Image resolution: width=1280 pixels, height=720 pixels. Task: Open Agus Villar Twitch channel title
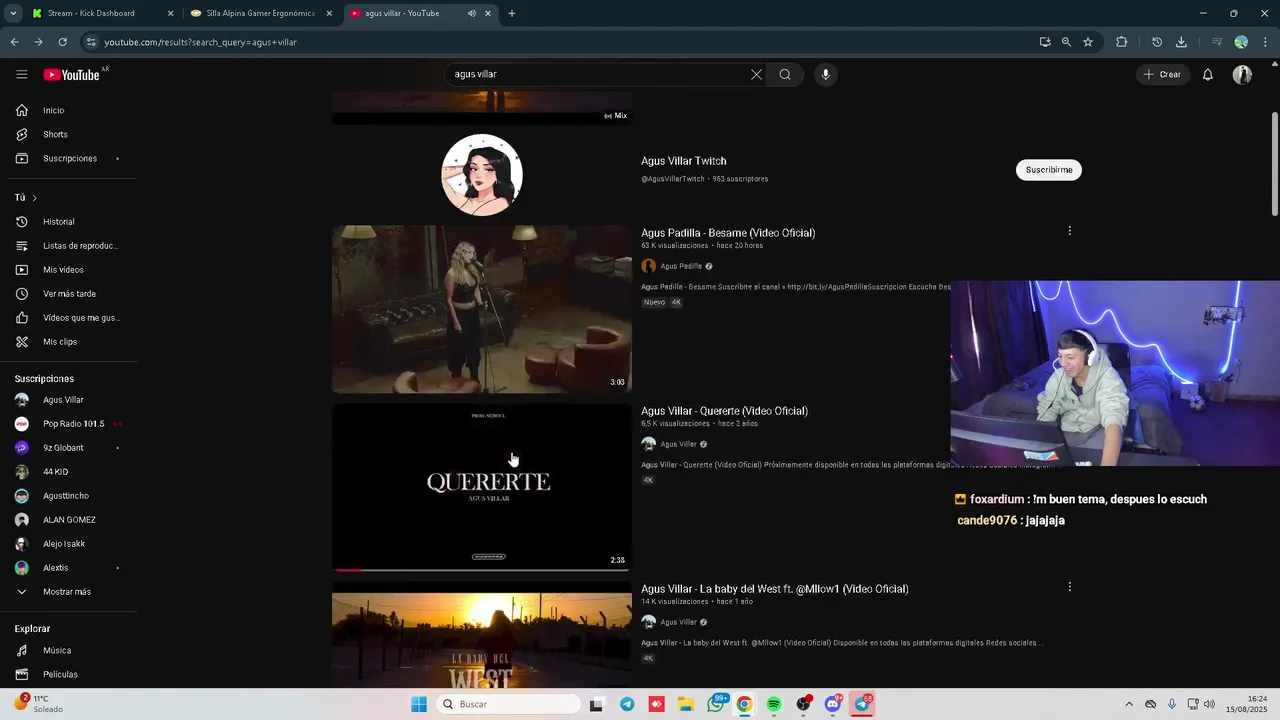(684, 161)
